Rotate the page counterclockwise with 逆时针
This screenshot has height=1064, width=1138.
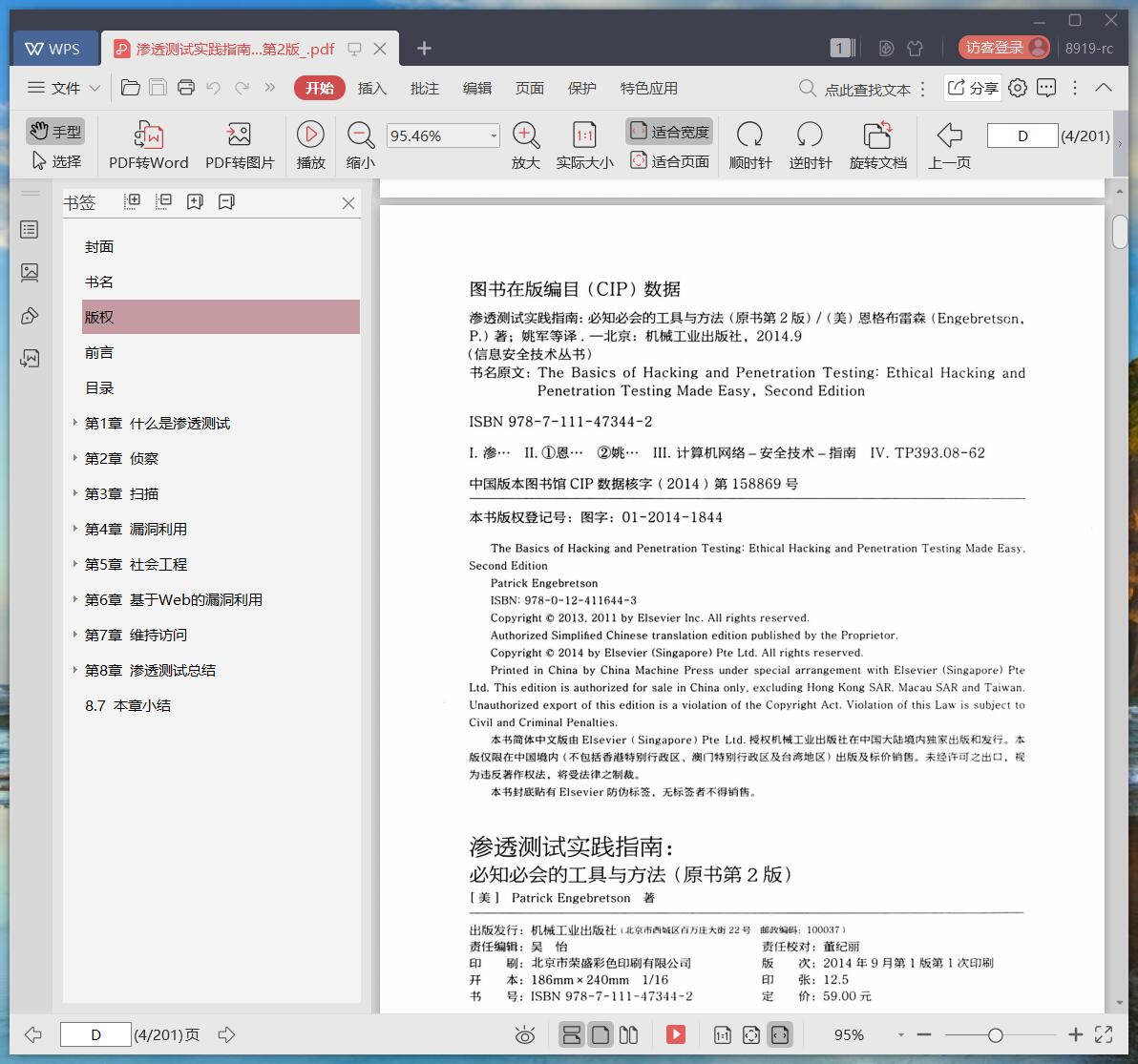[810, 146]
